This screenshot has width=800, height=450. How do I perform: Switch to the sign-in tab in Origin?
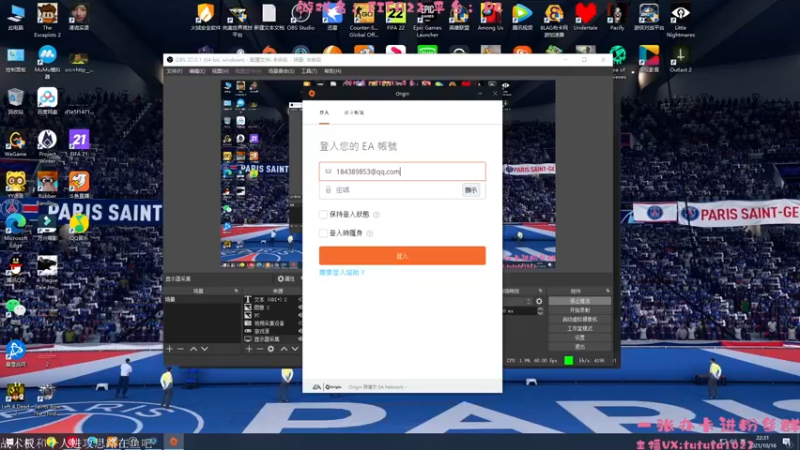(324, 113)
